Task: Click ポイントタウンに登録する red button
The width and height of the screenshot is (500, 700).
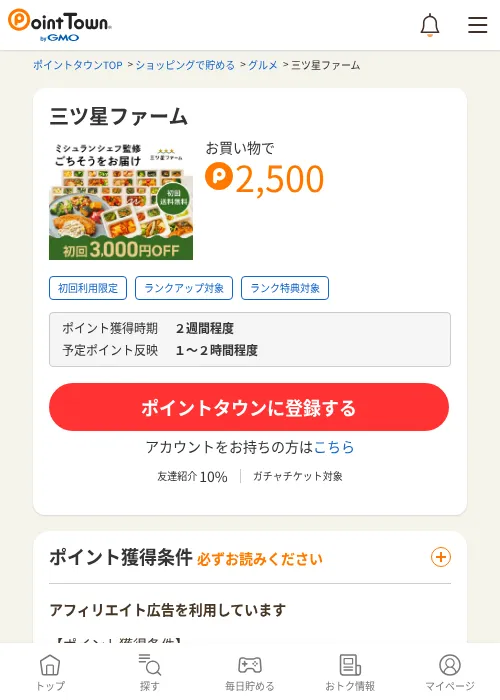Action: [249, 407]
